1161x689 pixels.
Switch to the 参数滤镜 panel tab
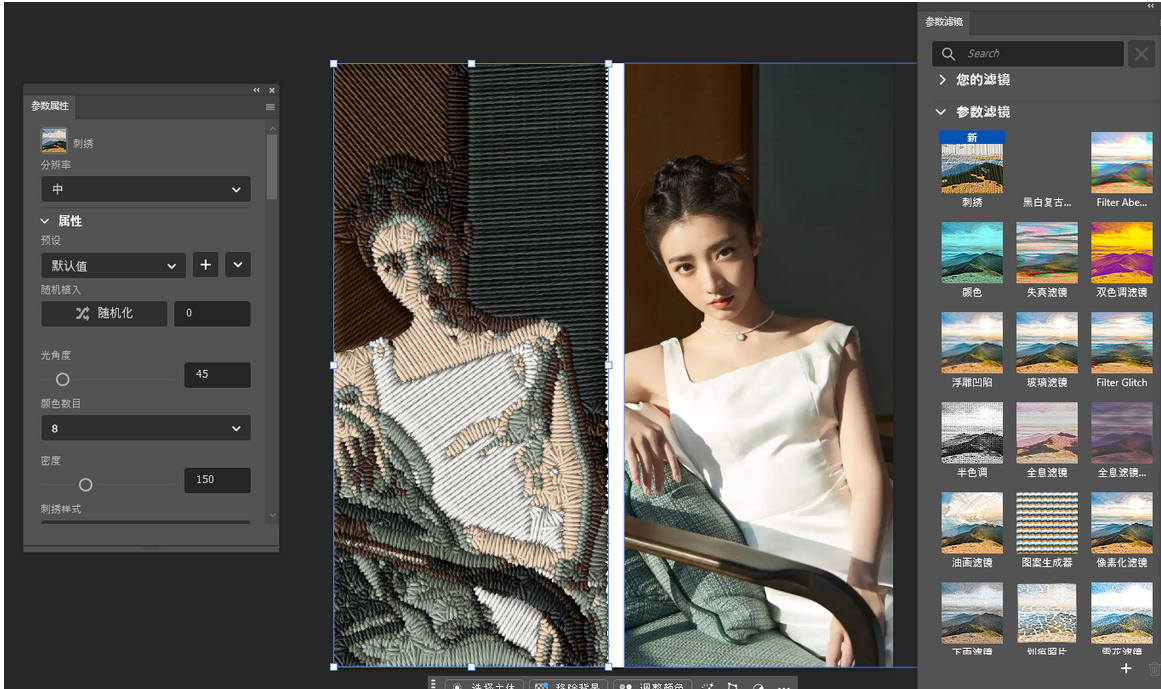(x=944, y=22)
